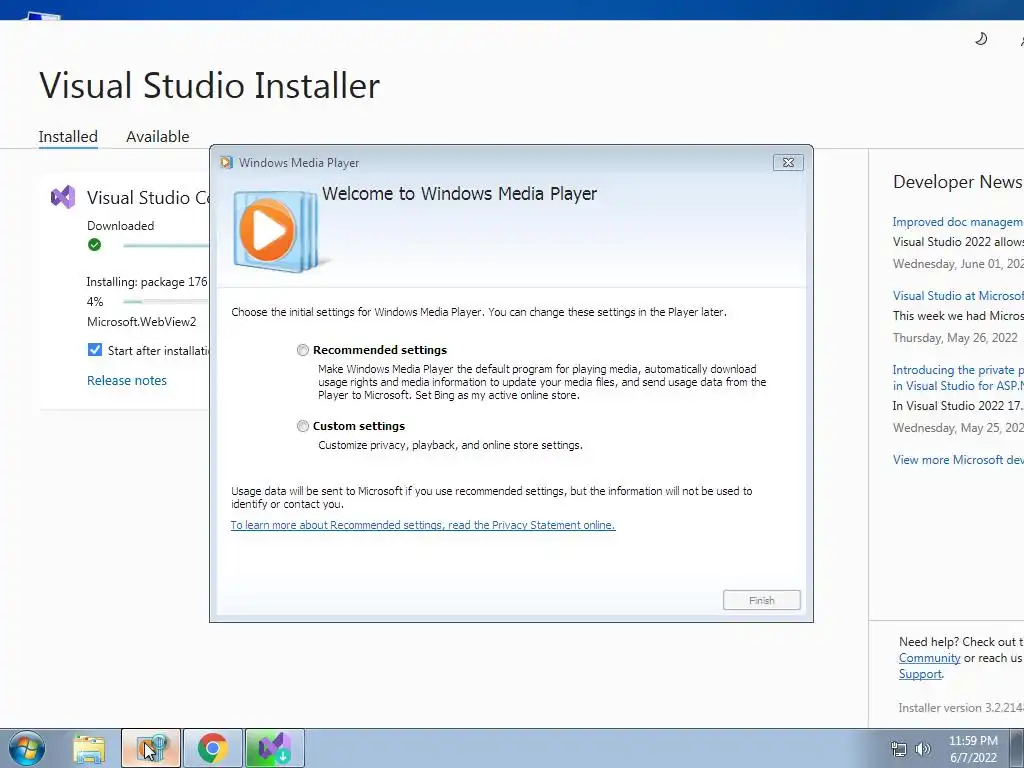Open File Explorer from the taskbar
The width and height of the screenshot is (1024, 768).
pos(89,748)
